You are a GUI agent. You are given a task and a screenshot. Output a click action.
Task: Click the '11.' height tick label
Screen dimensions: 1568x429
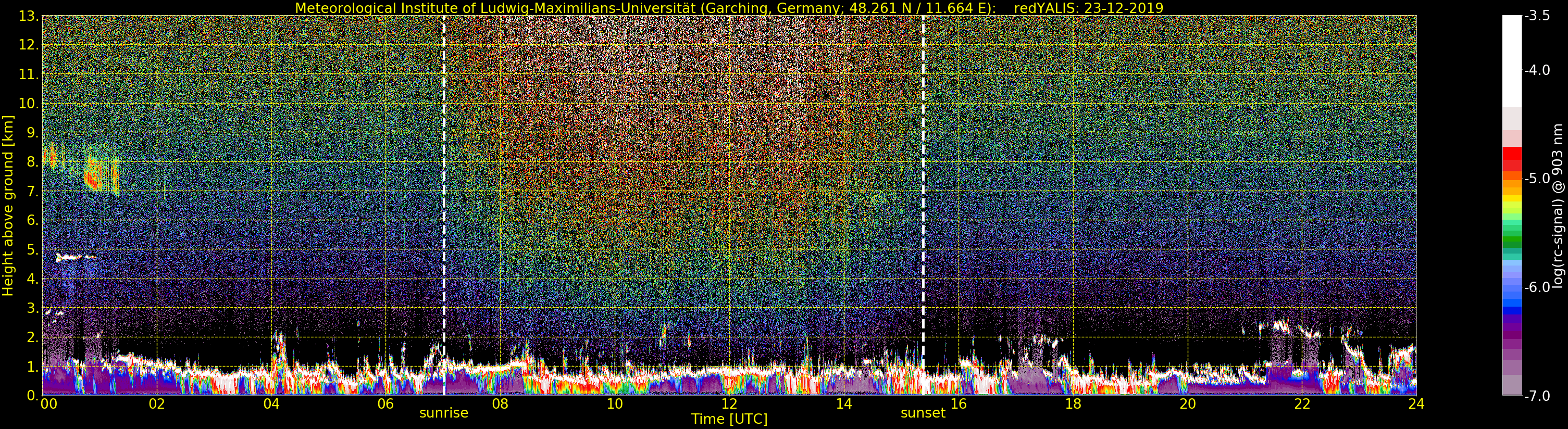coord(29,75)
